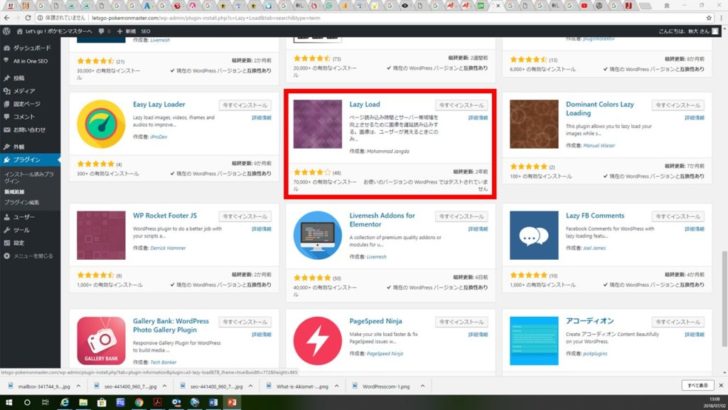Close the downloads bar
This screenshot has width=728, height=410.
(x=721, y=385)
